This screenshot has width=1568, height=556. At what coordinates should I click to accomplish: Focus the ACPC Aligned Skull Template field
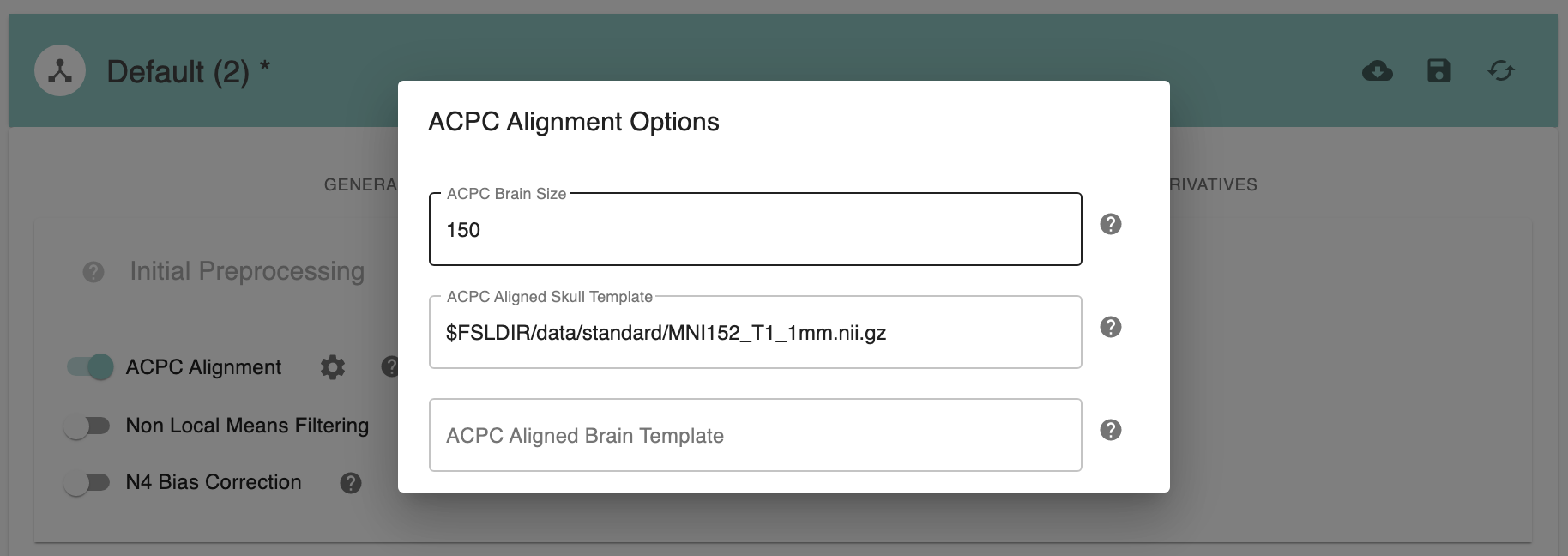click(755, 333)
